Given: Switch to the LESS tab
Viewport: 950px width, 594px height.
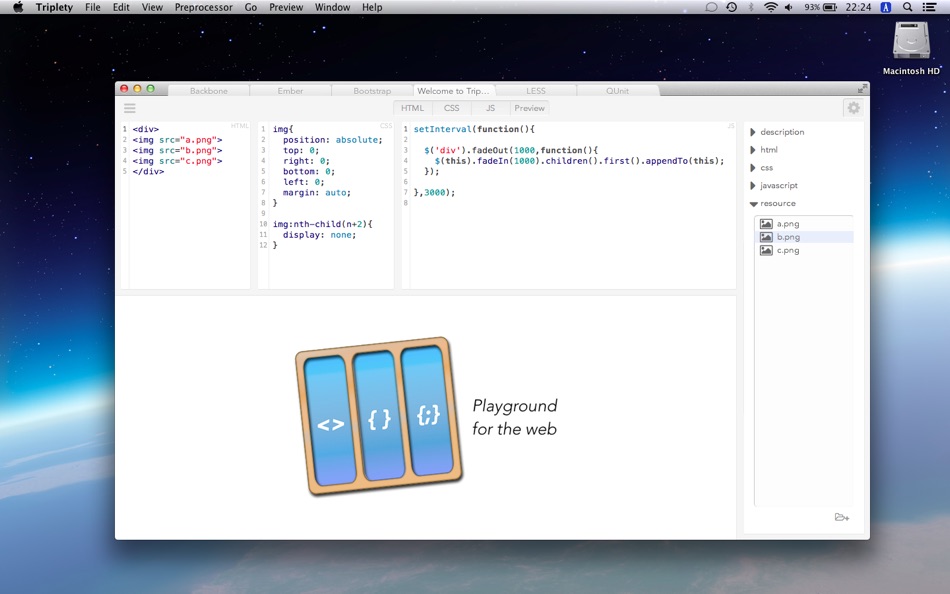Looking at the screenshot, I should click(x=536, y=91).
